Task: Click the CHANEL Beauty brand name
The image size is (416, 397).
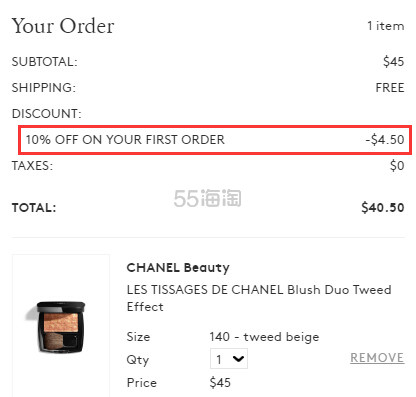Action: click(x=178, y=268)
